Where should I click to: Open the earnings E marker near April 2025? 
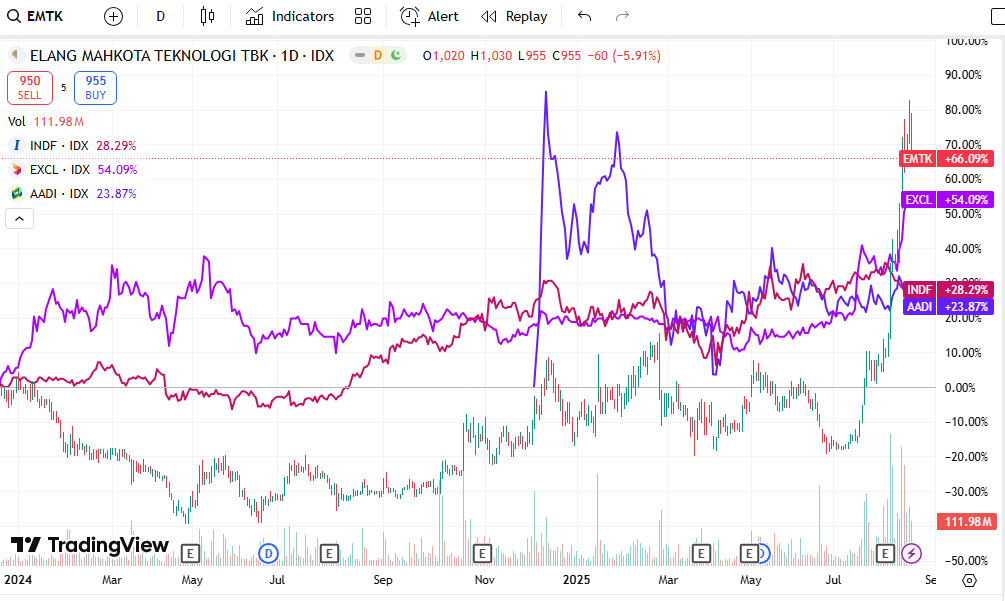click(x=701, y=553)
